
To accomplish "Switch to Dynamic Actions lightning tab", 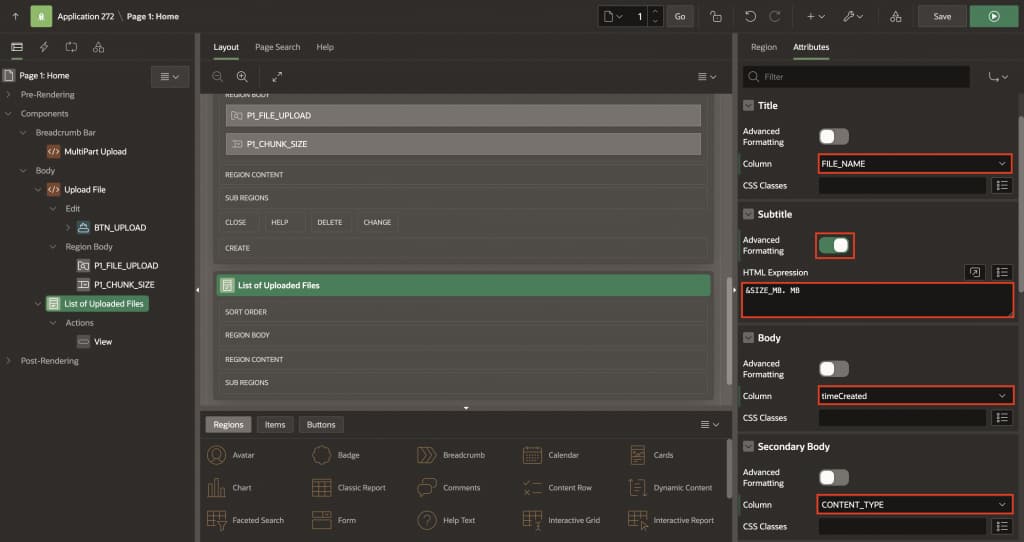I will (44, 47).
